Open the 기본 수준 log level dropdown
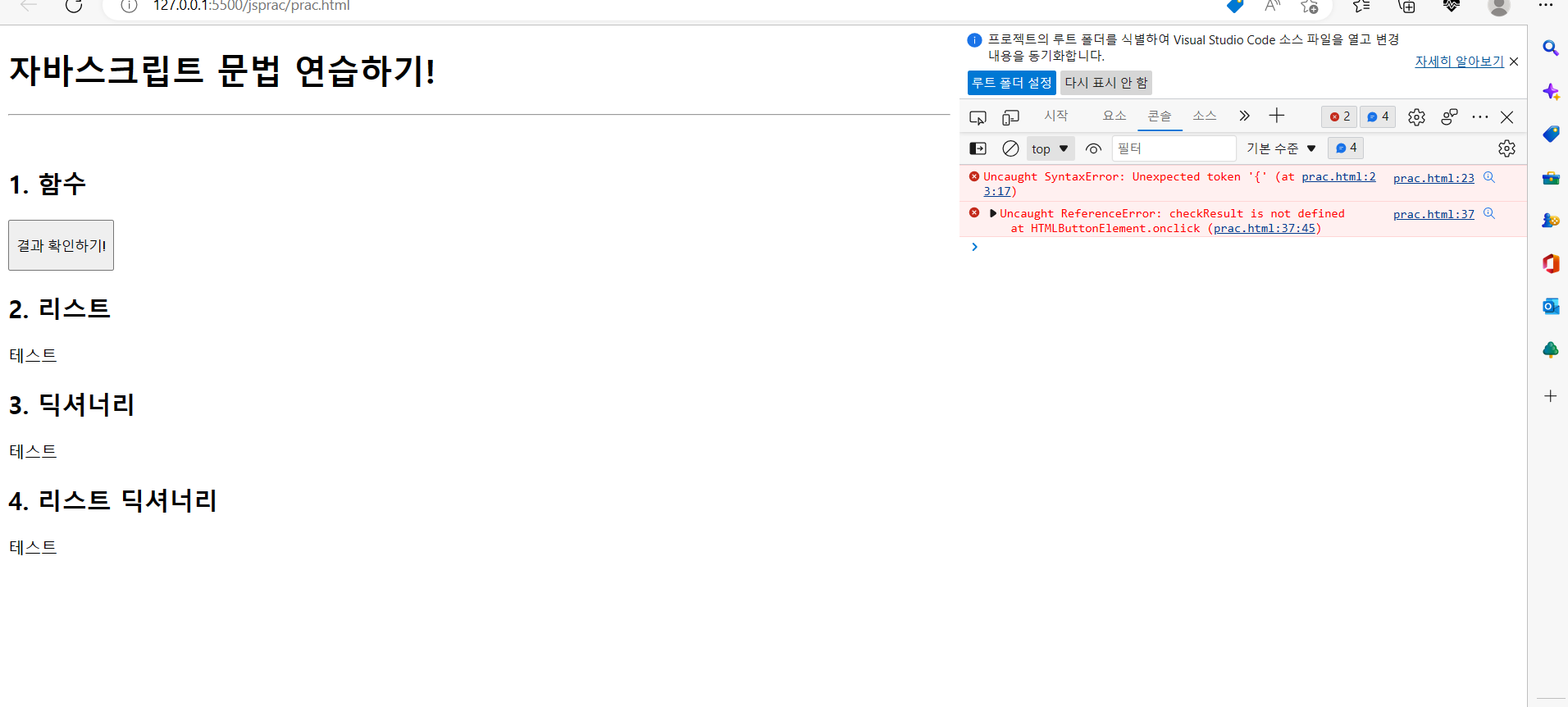Screen dimensions: 1568x707 point(1281,148)
